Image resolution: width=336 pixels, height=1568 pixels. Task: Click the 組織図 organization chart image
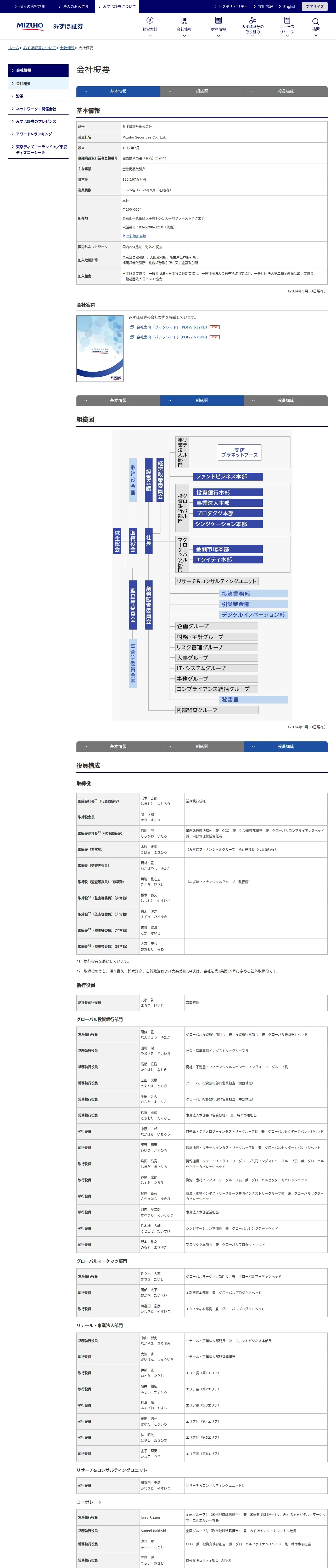pos(201,575)
